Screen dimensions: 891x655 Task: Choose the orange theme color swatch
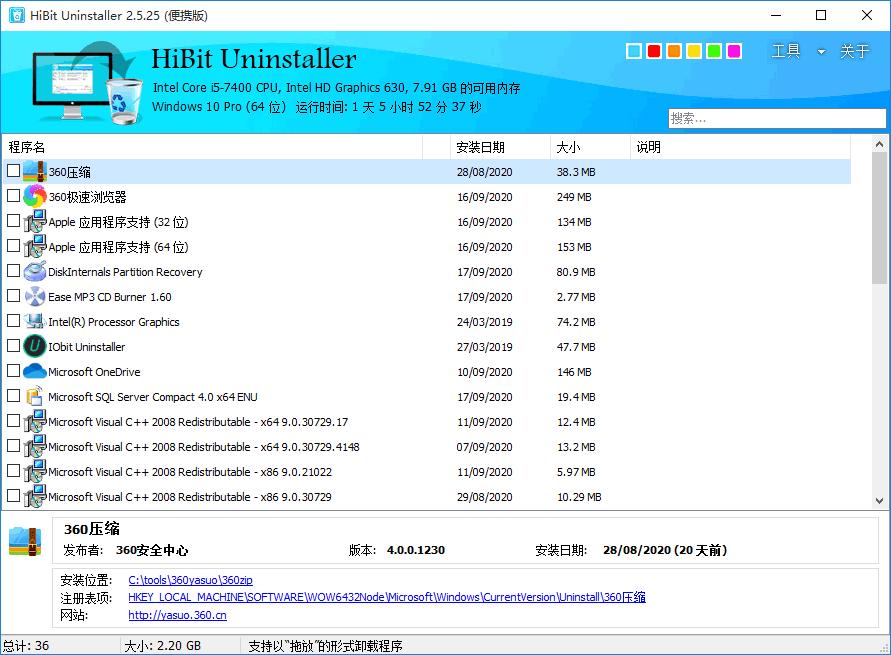coord(674,51)
